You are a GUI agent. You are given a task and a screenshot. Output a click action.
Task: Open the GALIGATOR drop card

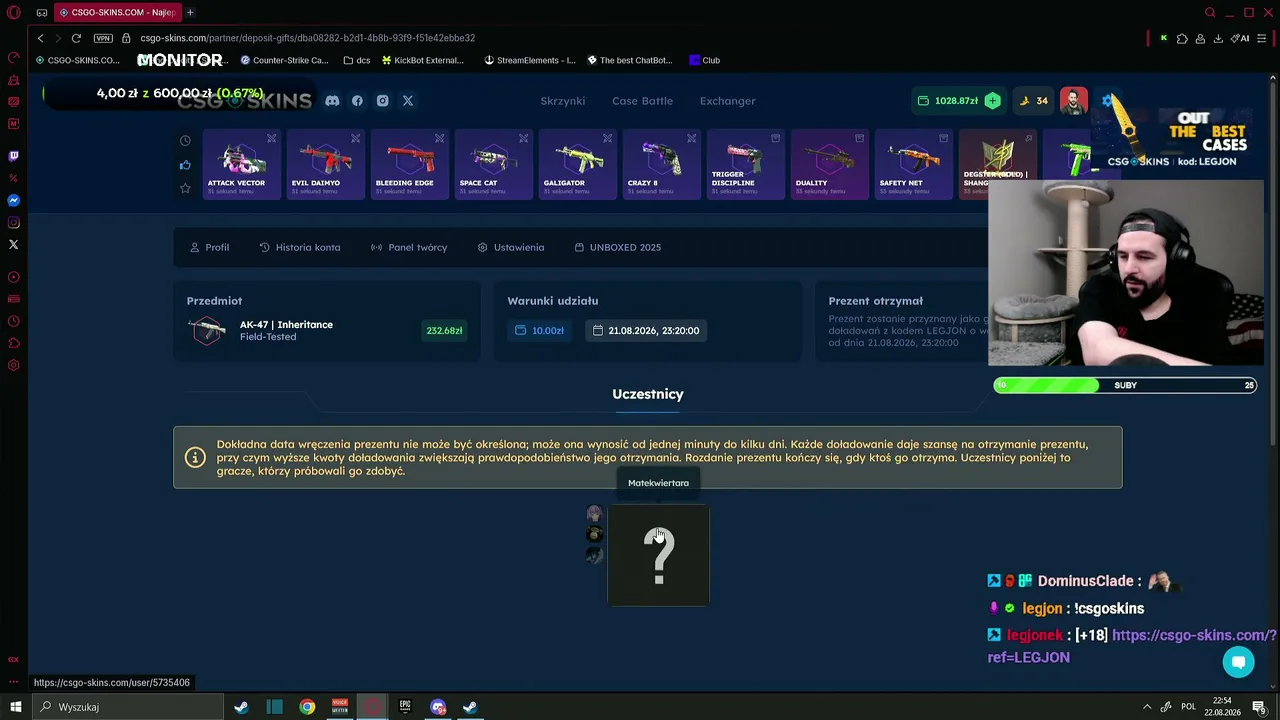click(x=578, y=164)
